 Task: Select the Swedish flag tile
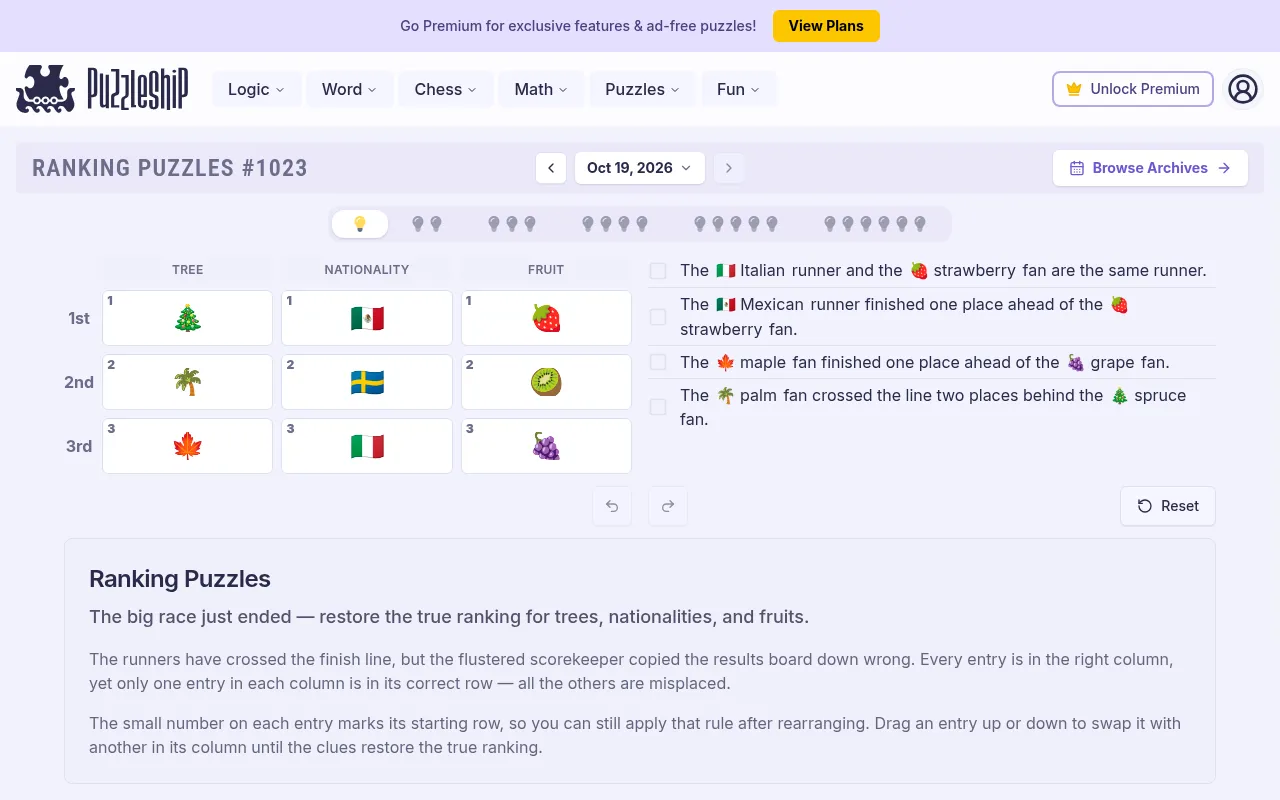367,382
